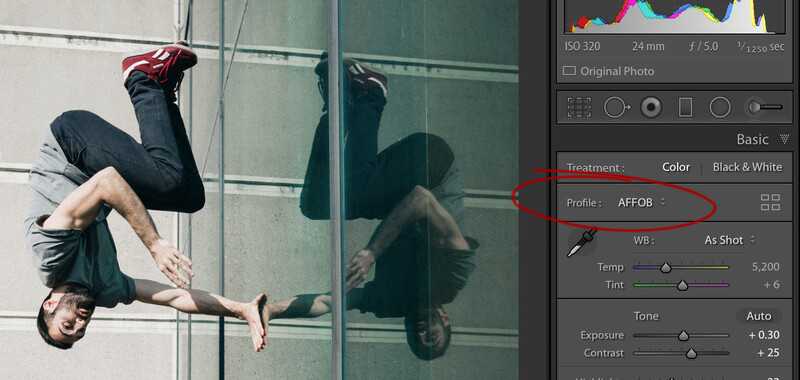Choose Black & White treatment
Viewport: 800px width, 380px height.
click(x=747, y=167)
